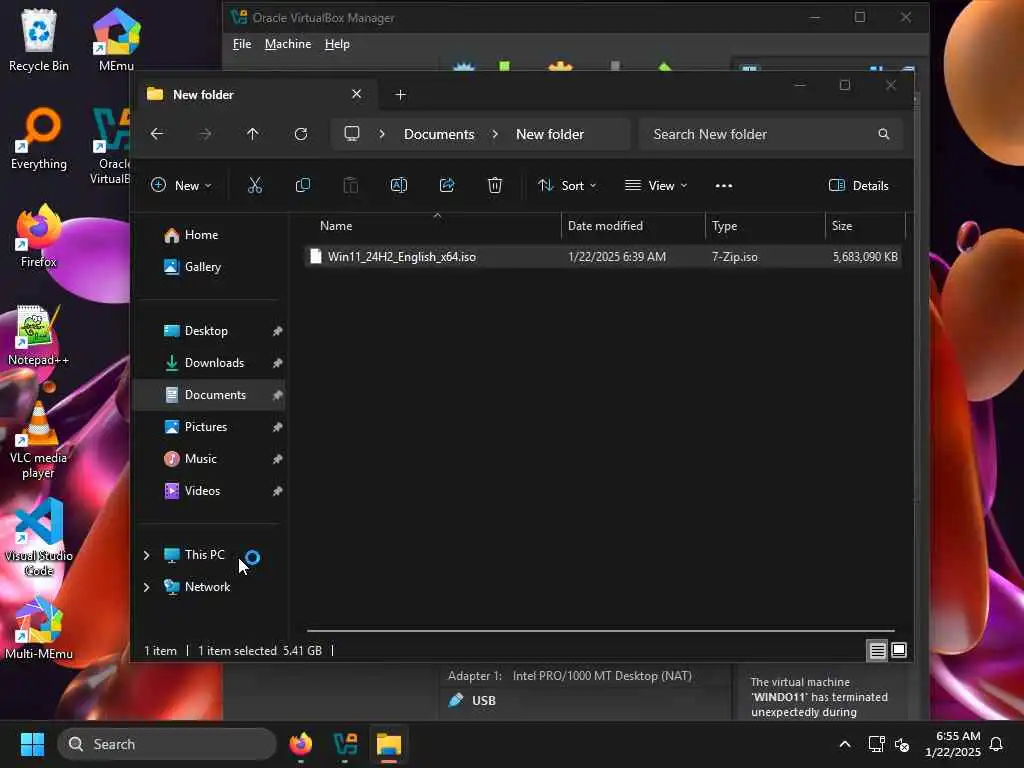Toggle the Details pane
This screenshot has width=1024, height=768.
859,185
